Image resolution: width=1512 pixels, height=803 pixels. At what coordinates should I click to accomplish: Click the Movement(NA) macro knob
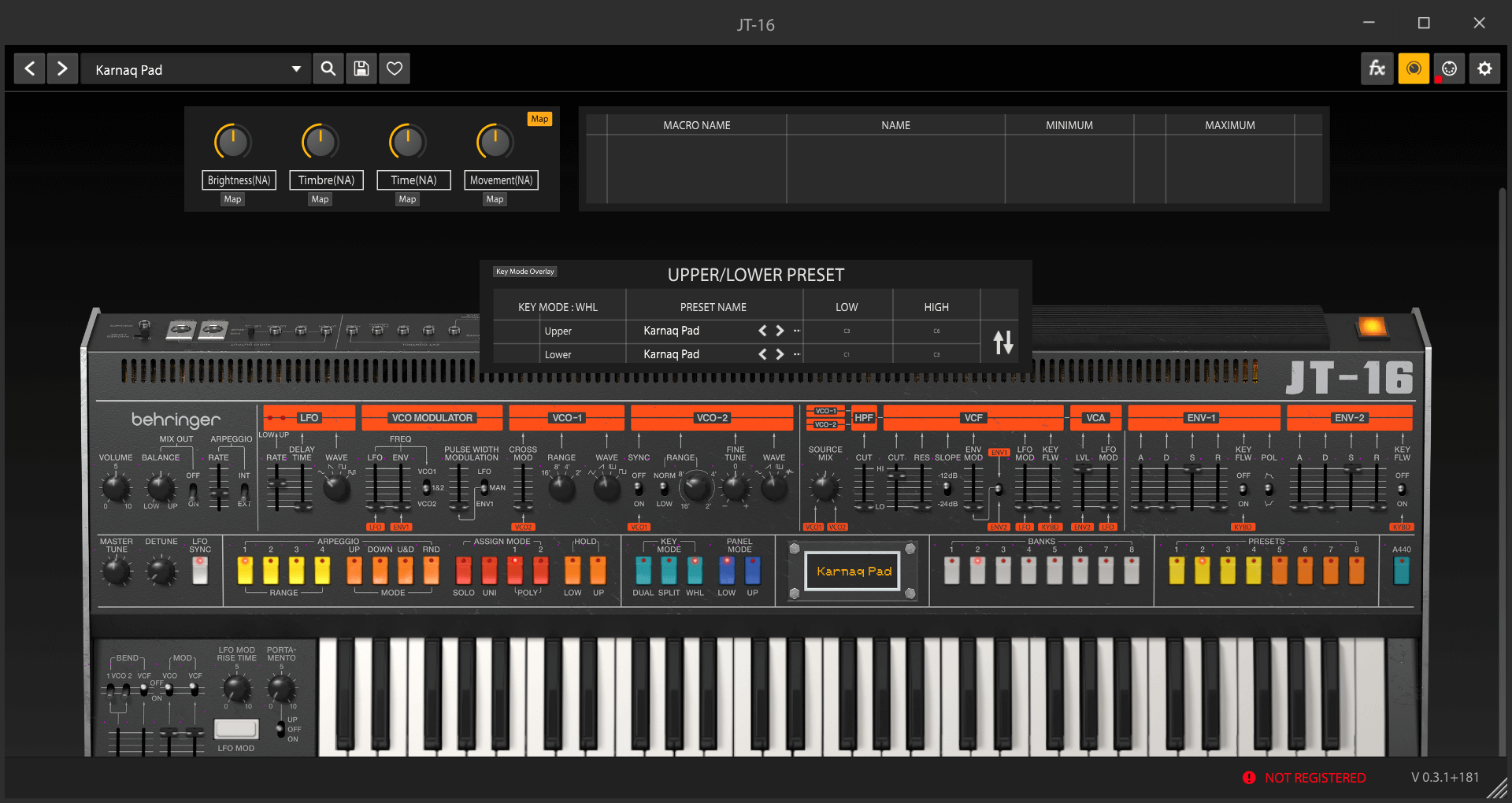(x=495, y=142)
